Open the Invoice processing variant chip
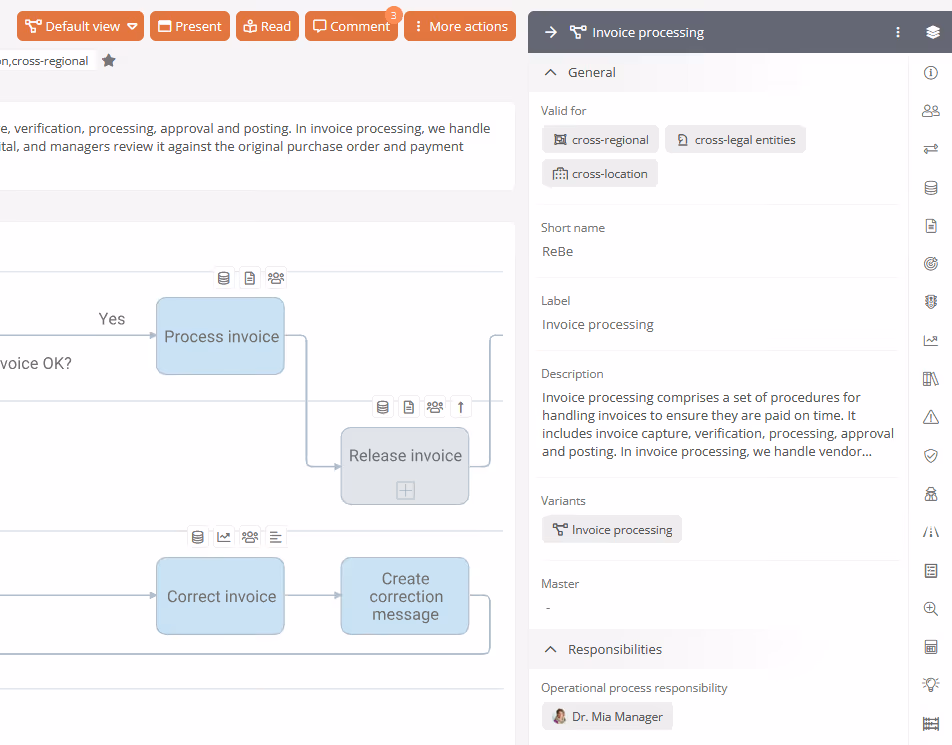952x745 pixels. click(612, 529)
